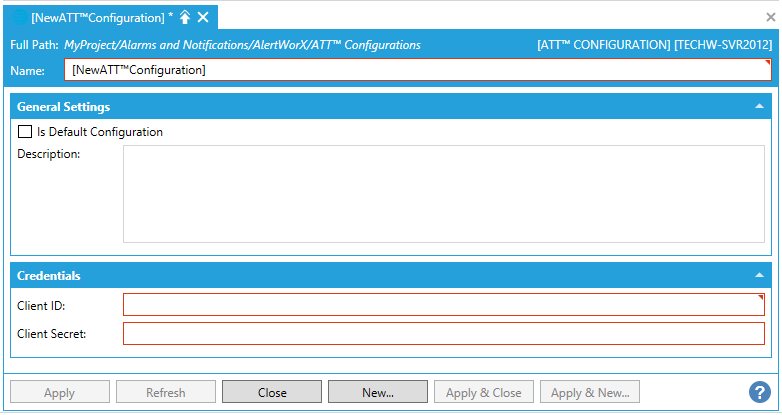Click the Close button in the bottom bar
The height and width of the screenshot is (415, 782).
coord(272,392)
